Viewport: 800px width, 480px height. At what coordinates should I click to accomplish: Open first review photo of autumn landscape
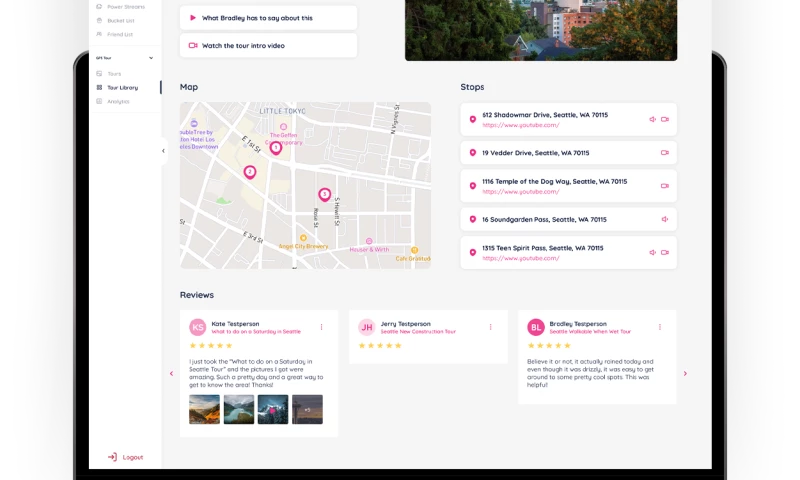tap(205, 409)
